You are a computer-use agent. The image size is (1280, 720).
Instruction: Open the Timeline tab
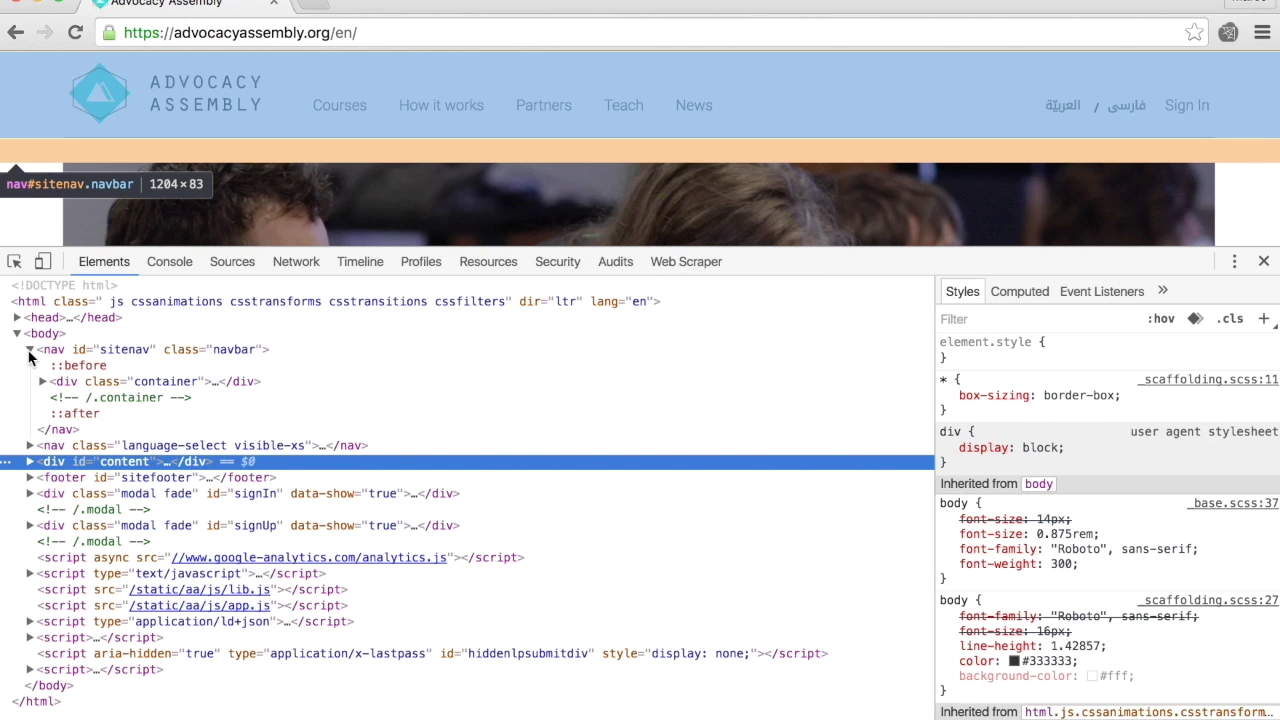(x=360, y=261)
